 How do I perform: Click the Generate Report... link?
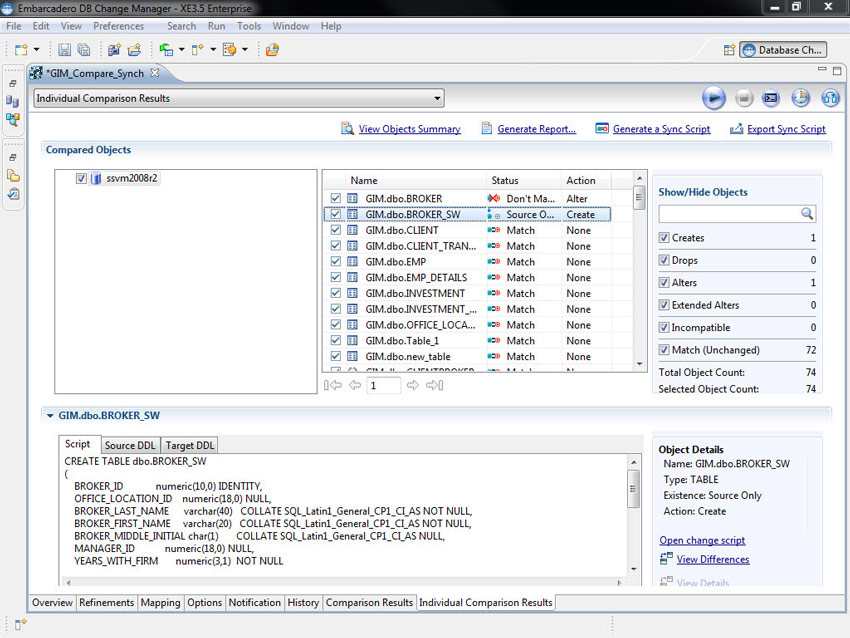pos(537,129)
